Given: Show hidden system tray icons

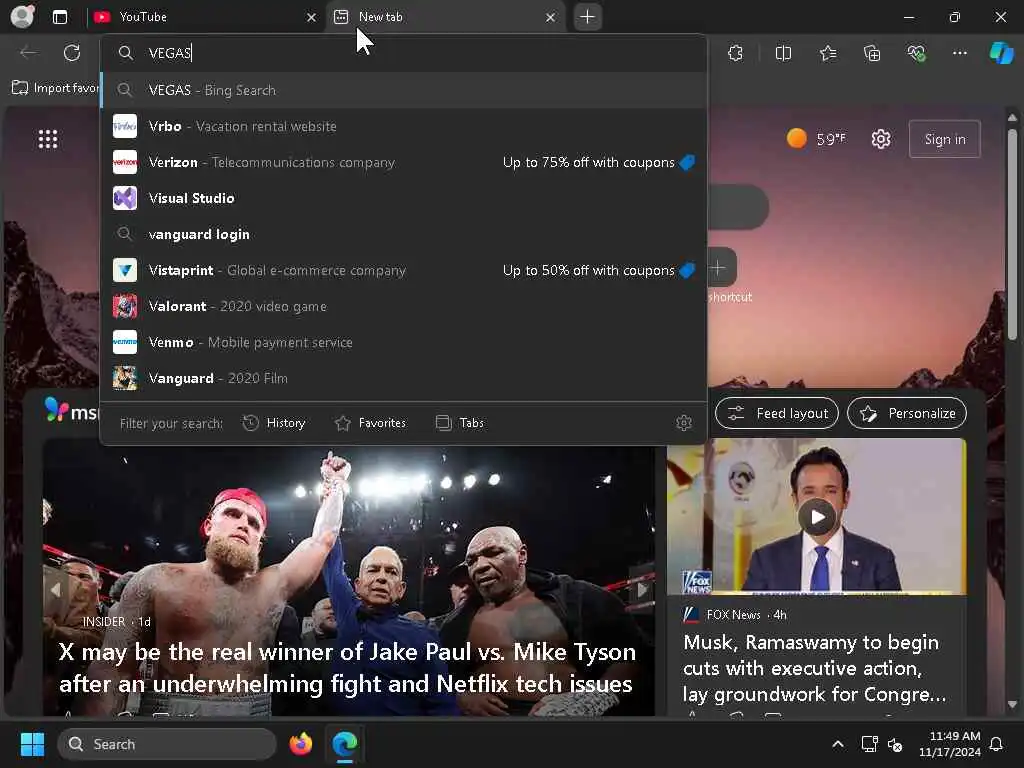Looking at the screenshot, I should click(837, 744).
